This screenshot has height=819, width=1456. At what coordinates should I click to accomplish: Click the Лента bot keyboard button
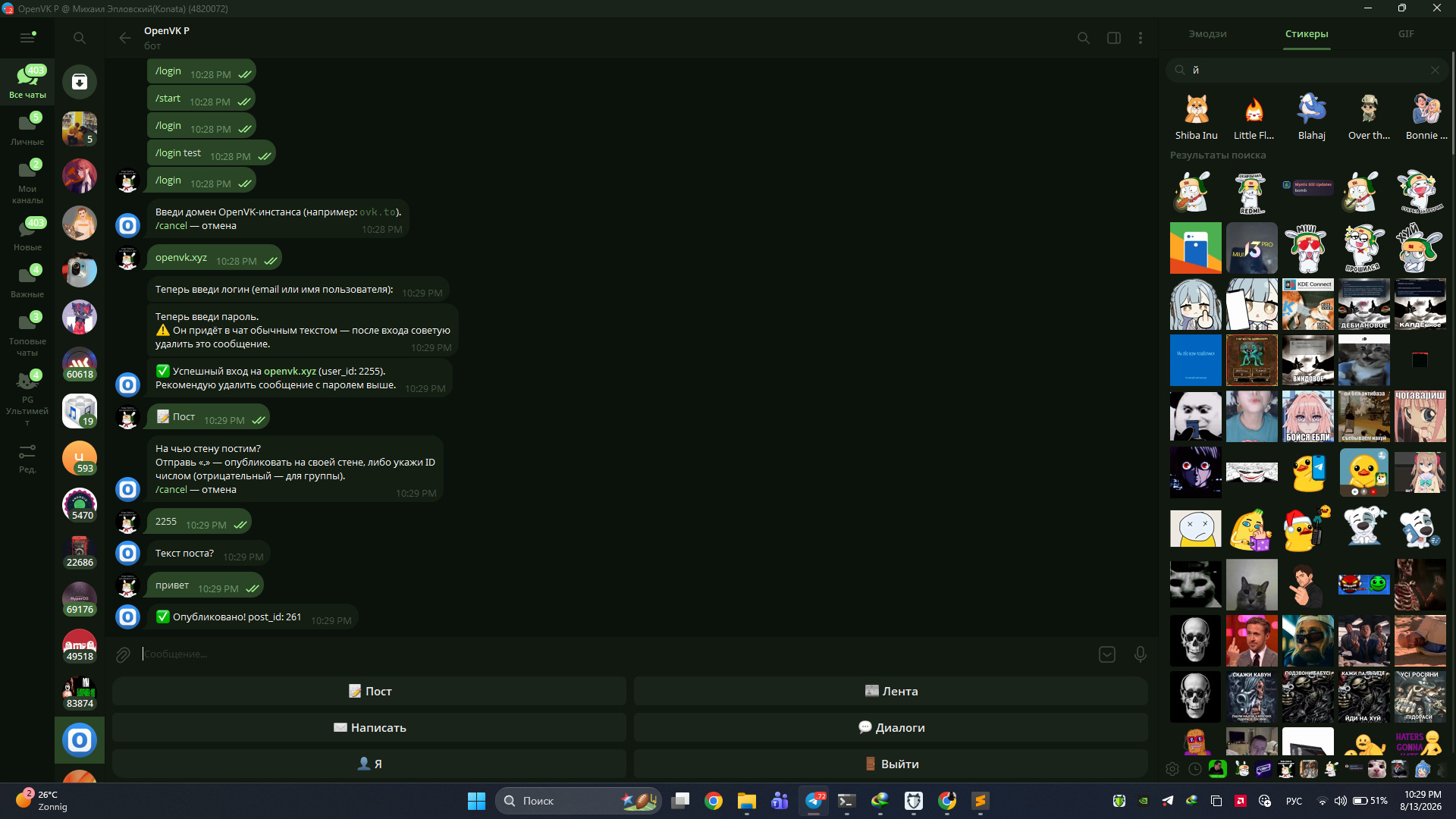click(891, 691)
